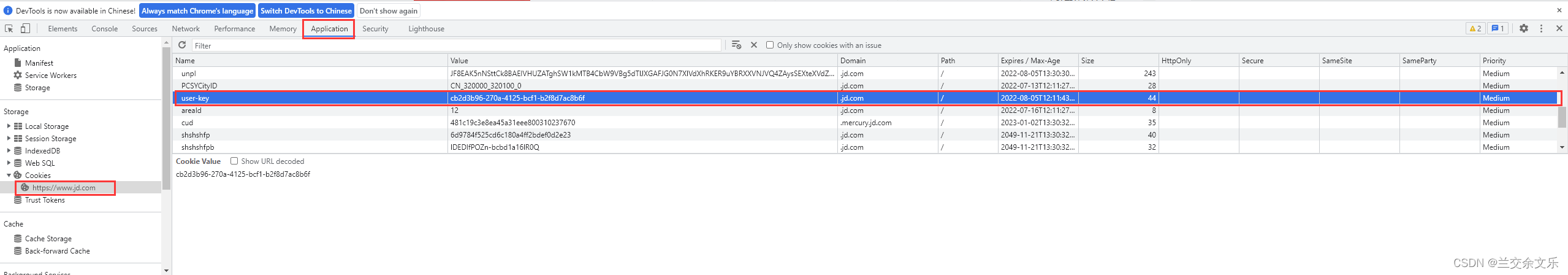Click Don't show again button
This screenshot has width=1568, height=275.
[389, 10]
